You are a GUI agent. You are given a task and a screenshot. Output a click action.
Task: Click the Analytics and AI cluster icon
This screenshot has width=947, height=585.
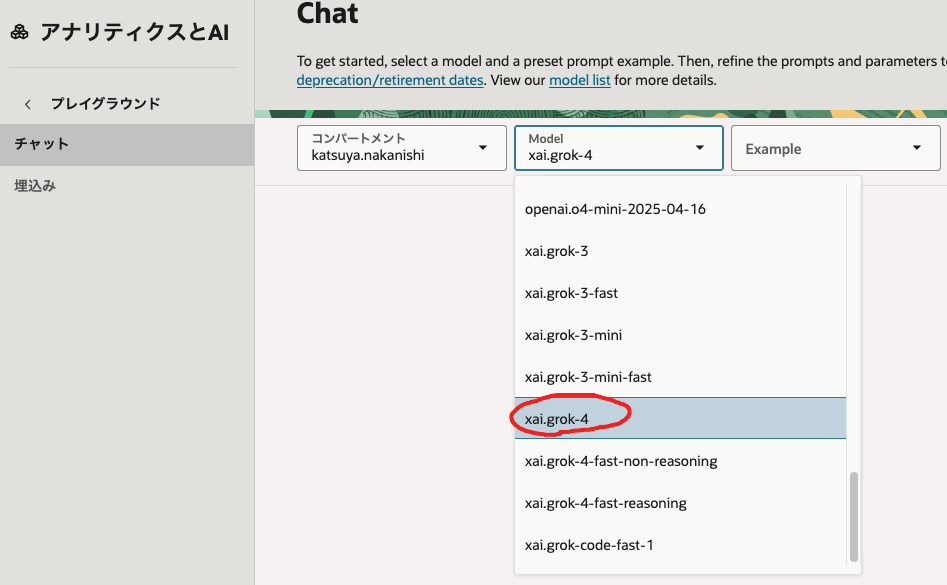19,32
